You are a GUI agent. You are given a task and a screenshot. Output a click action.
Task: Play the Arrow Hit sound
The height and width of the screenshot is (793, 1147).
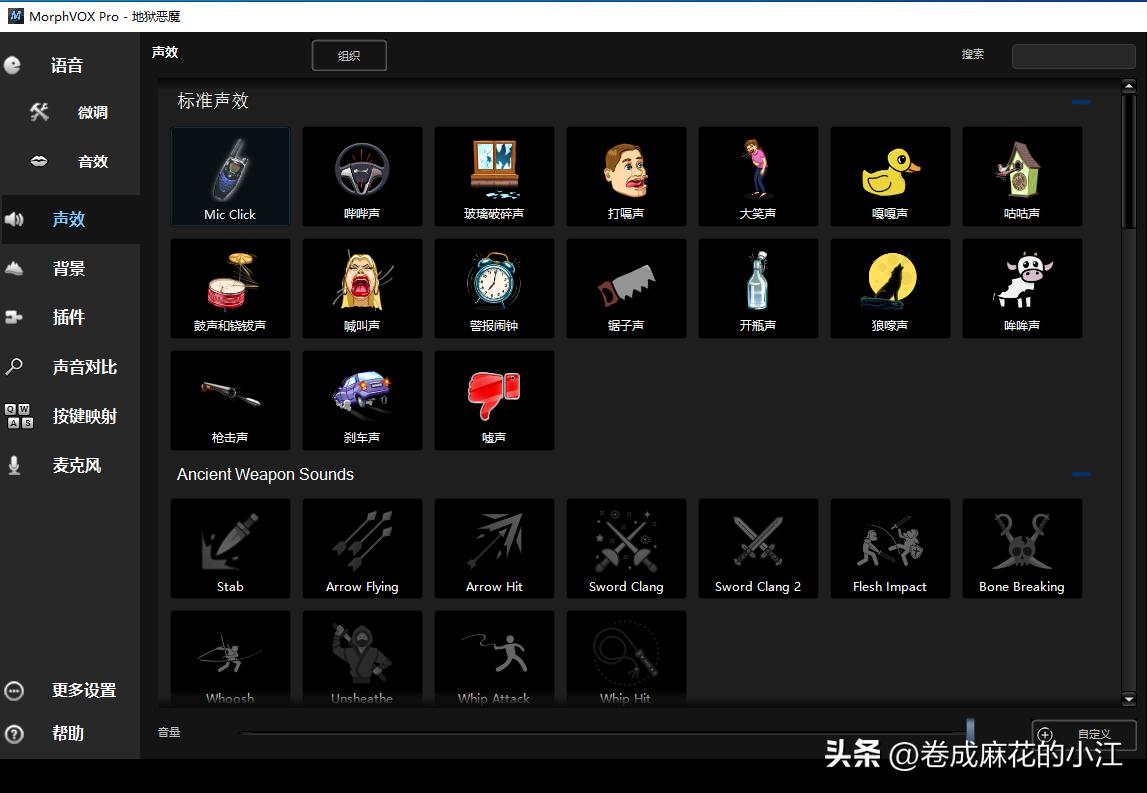tap(494, 549)
